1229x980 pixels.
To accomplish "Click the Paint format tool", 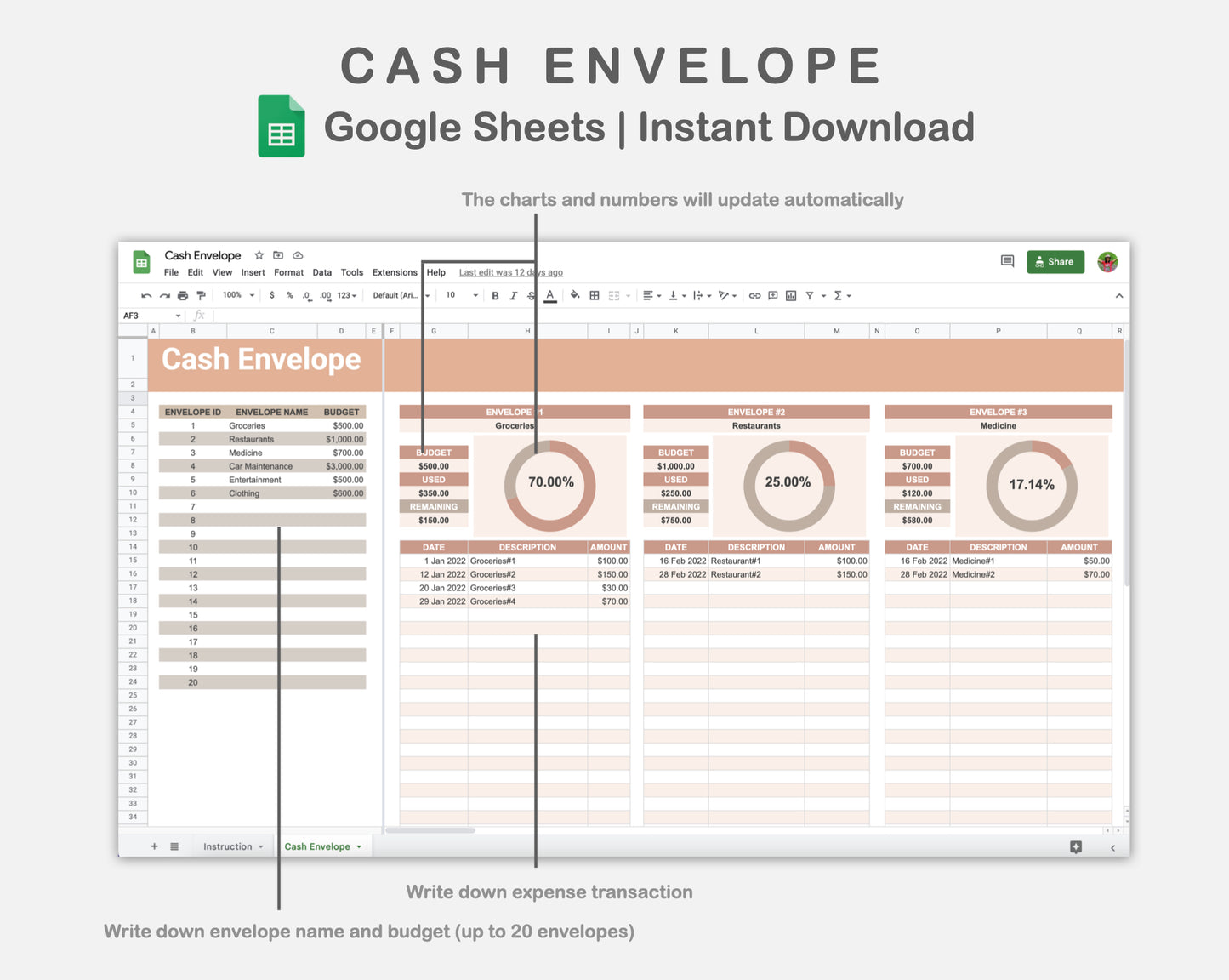I will 200,295.
